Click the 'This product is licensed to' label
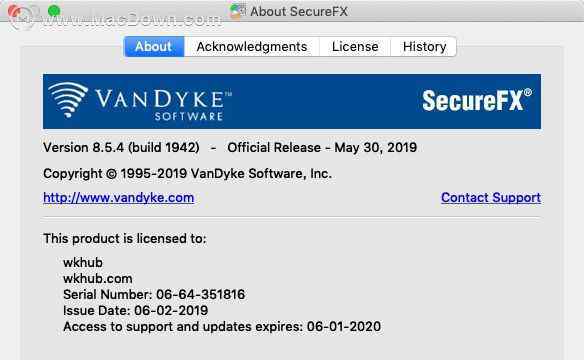This screenshot has width=584, height=360. (125, 238)
